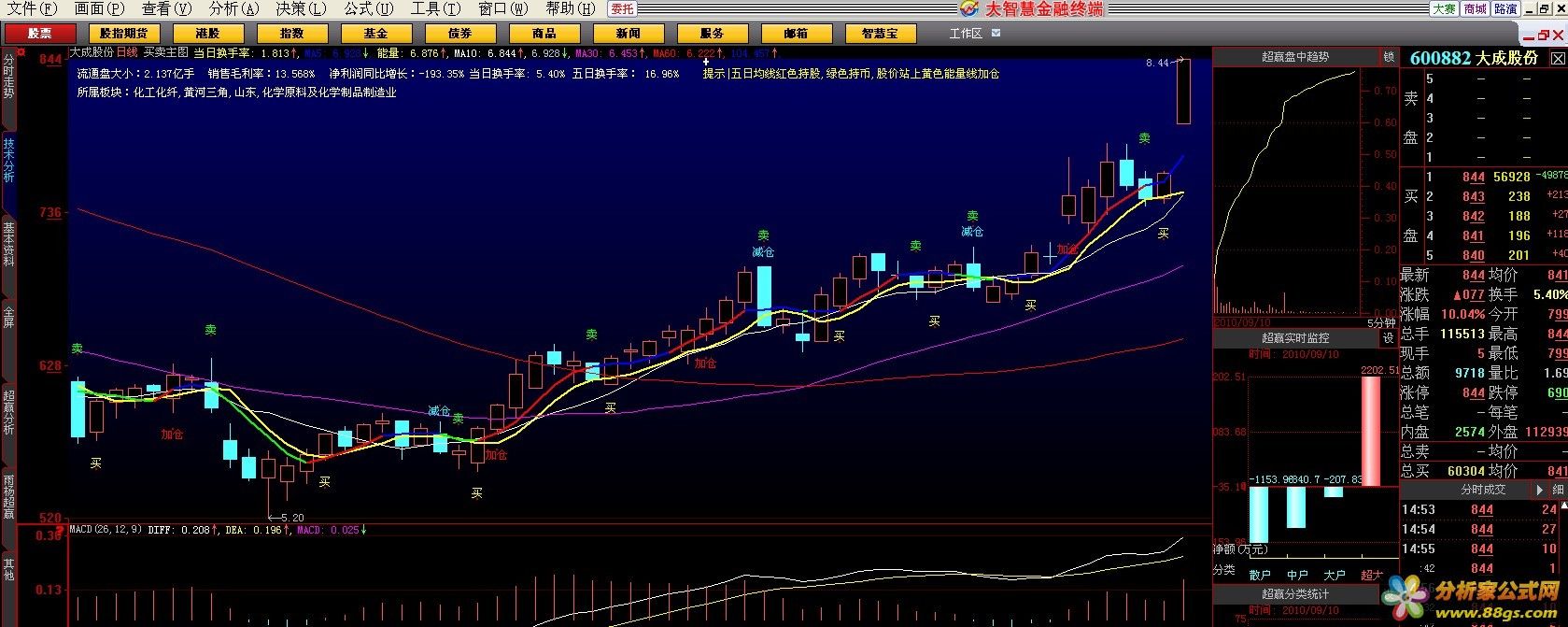Open the 决策(L) menu
Viewport: 1568px width, 627px height.
click(301, 8)
